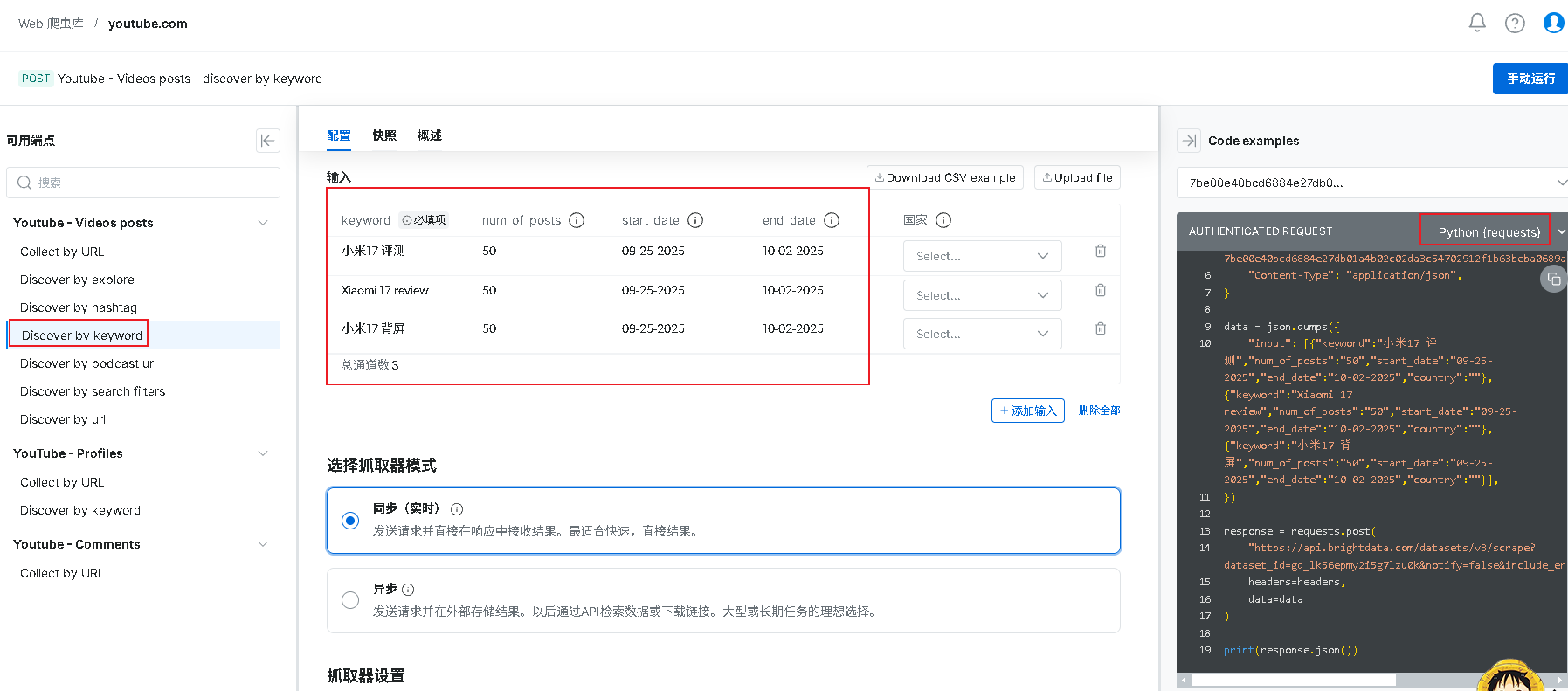The image size is (1568, 691).
Task: Select the 同步（实时） scraper mode
Action: [x=350, y=521]
